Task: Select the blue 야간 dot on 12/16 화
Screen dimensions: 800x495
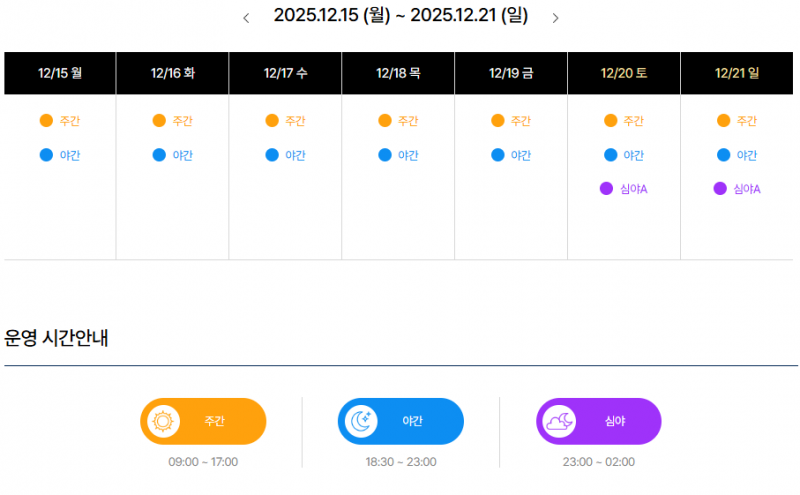Action: (159, 155)
